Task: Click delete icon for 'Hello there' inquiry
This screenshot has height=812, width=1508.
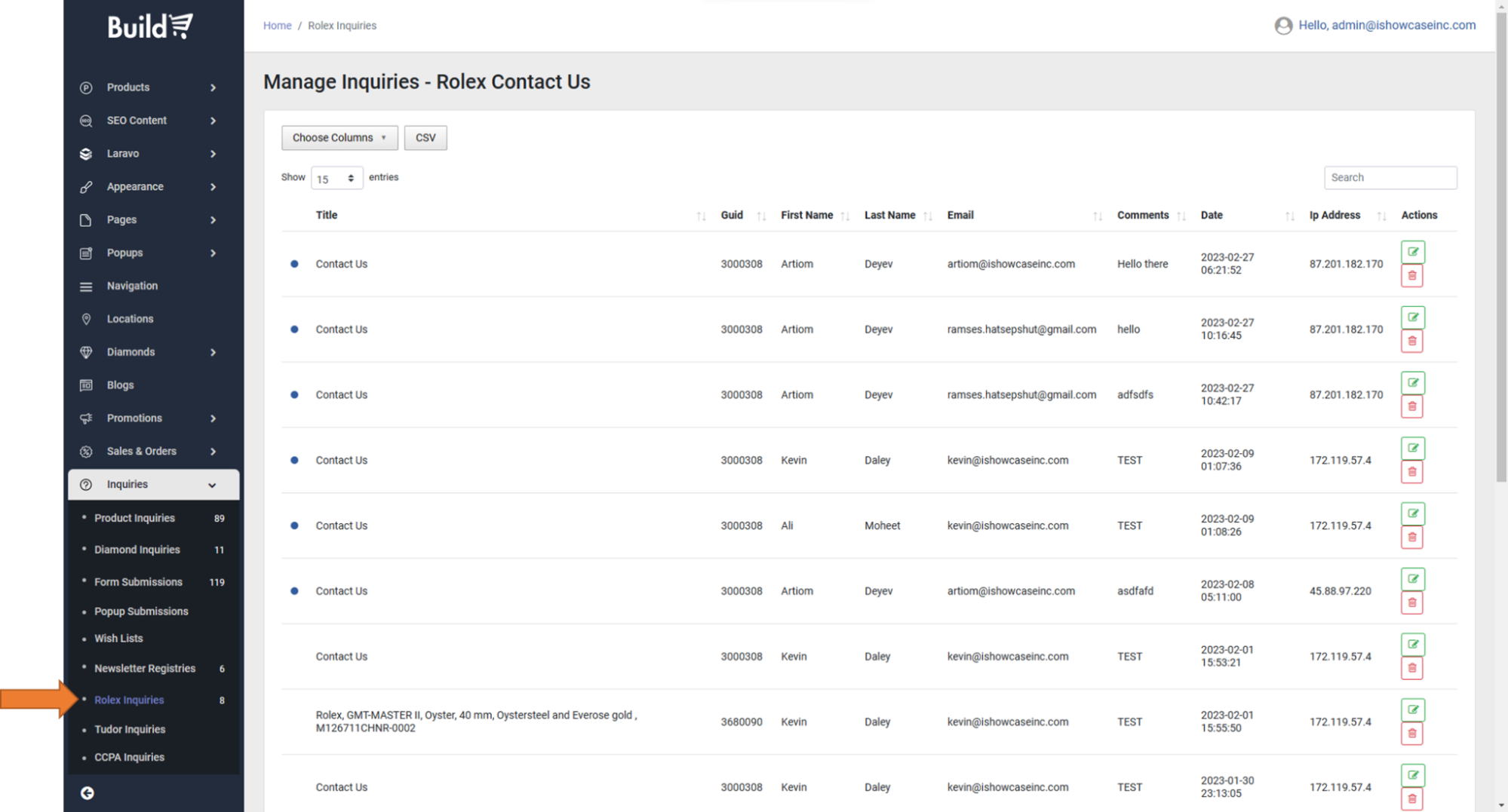Action: point(1411,276)
